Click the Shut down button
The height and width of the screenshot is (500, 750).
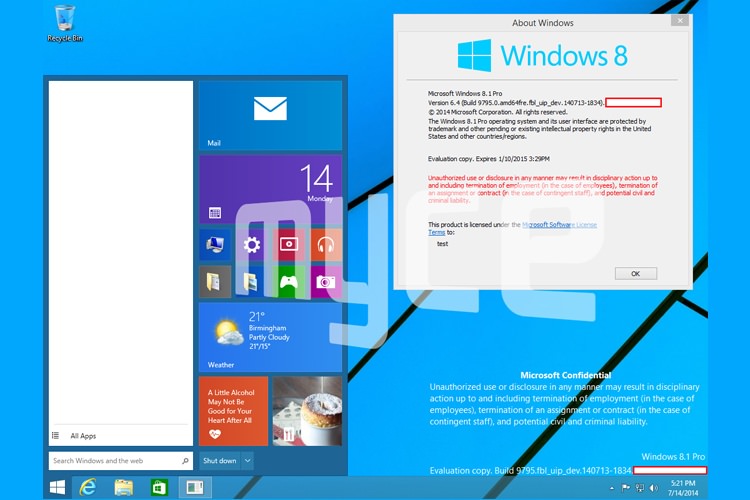[x=220, y=461]
